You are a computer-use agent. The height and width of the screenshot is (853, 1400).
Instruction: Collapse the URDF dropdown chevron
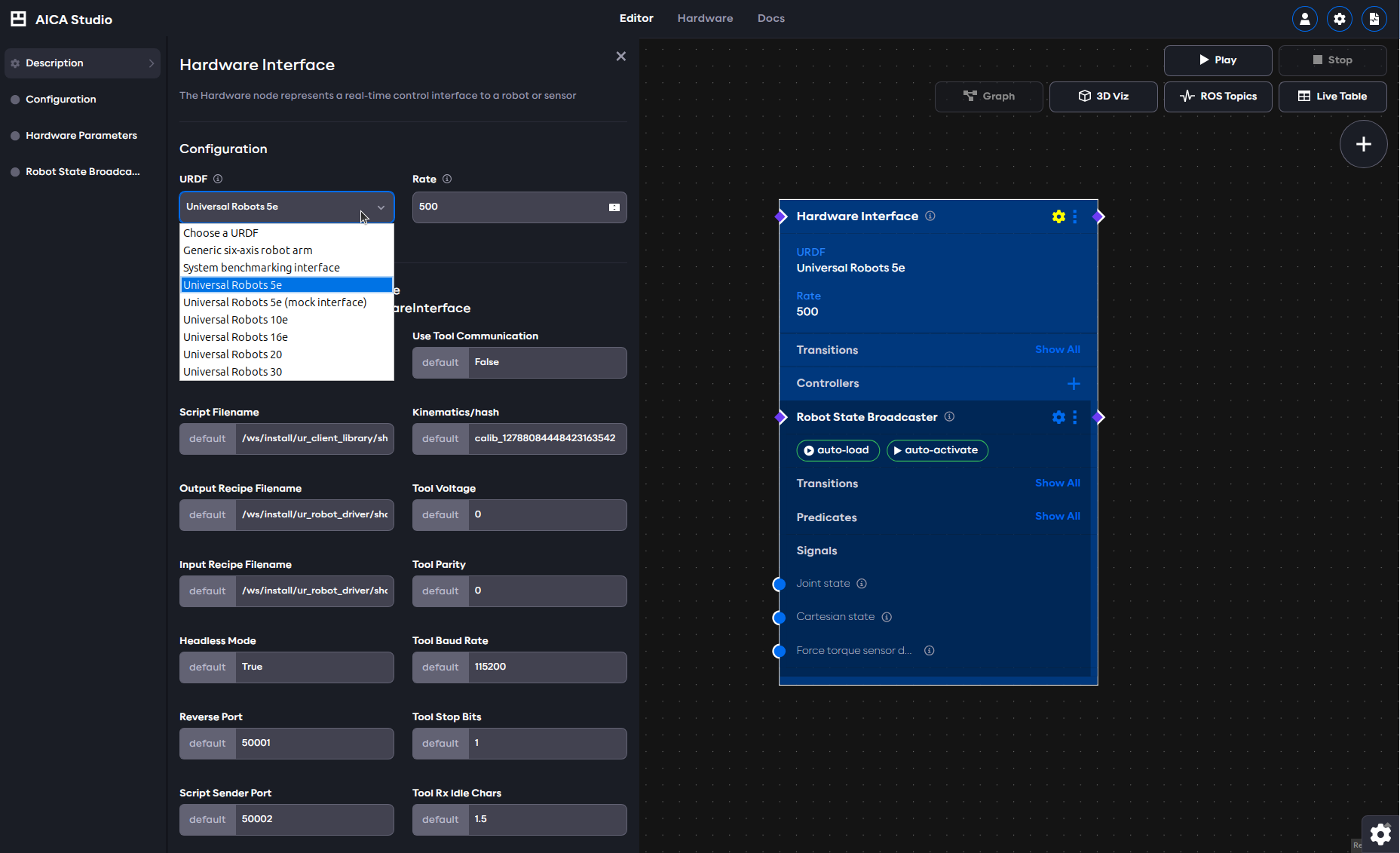point(381,207)
